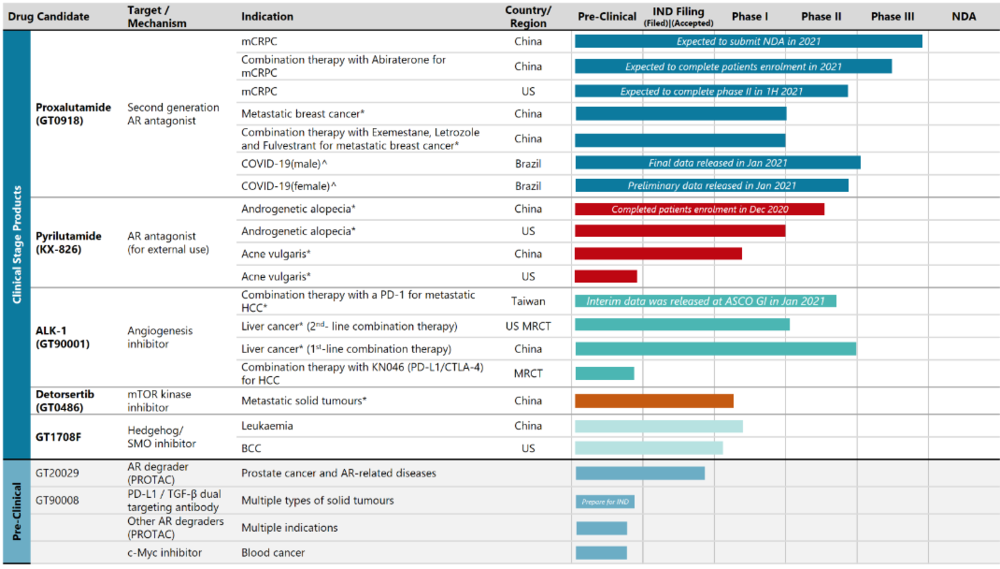The height and width of the screenshot is (569, 1000).
Task: Click the 'Final data released in Jan 2021' bar
Action: pyautogui.click(x=717, y=163)
